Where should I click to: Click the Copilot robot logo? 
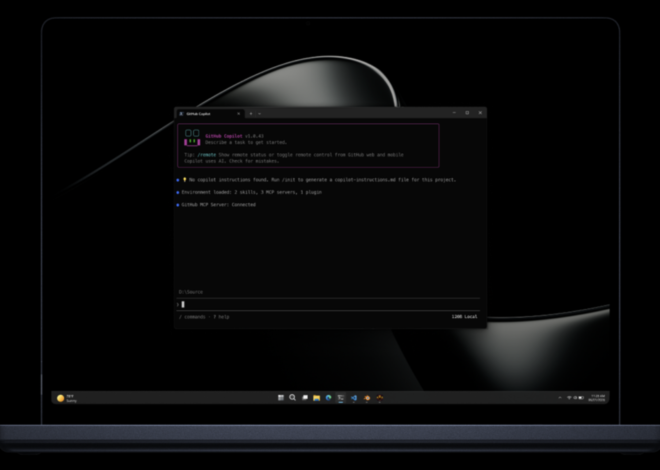point(192,138)
